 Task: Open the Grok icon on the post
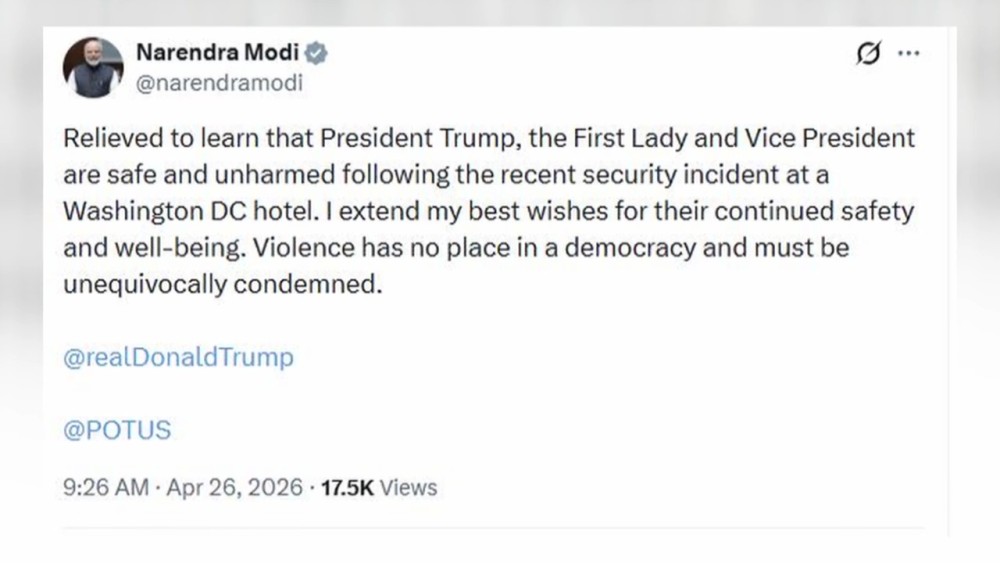click(869, 54)
